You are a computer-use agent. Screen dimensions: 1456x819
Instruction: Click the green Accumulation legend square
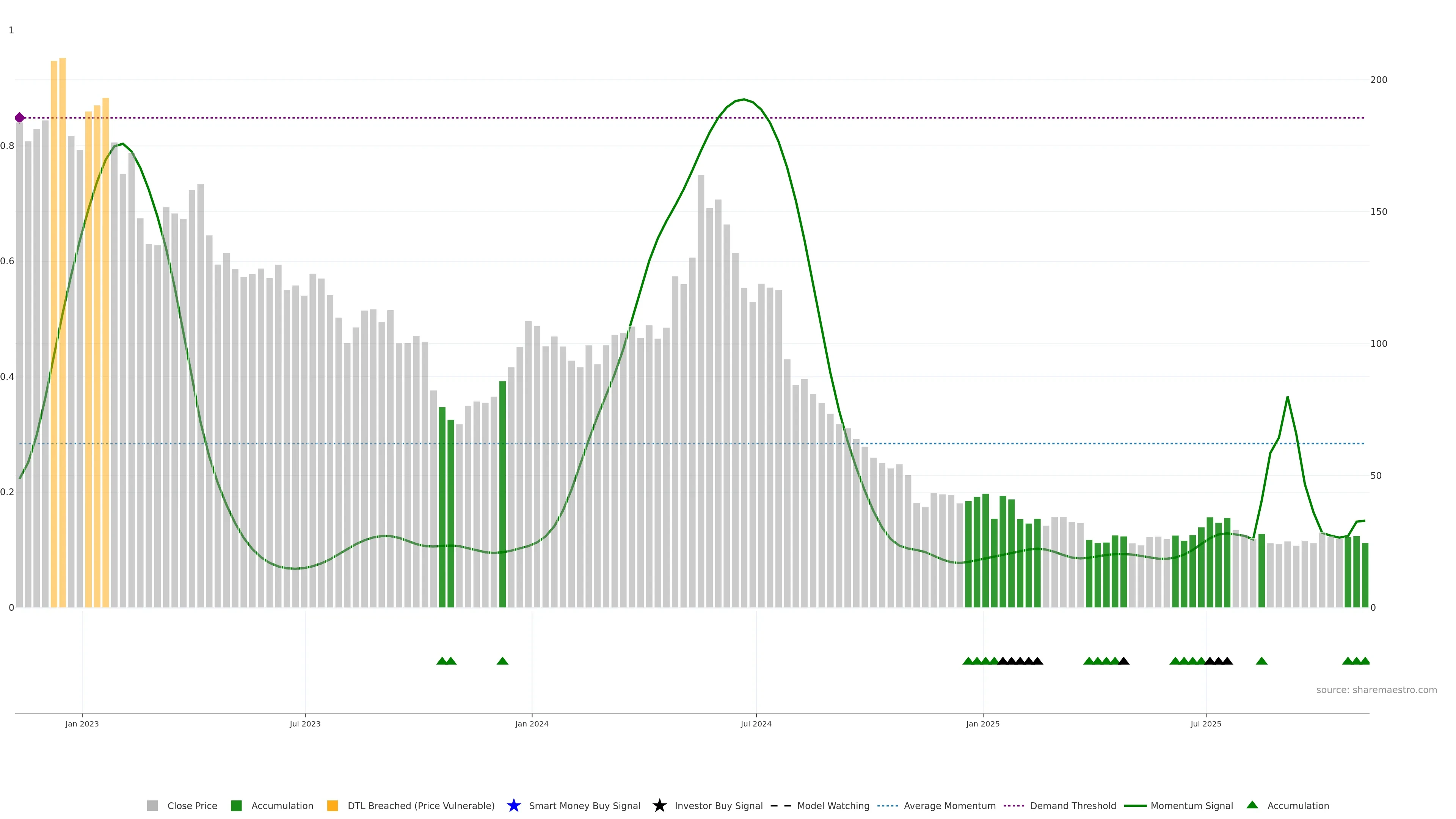[x=236, y=805]
